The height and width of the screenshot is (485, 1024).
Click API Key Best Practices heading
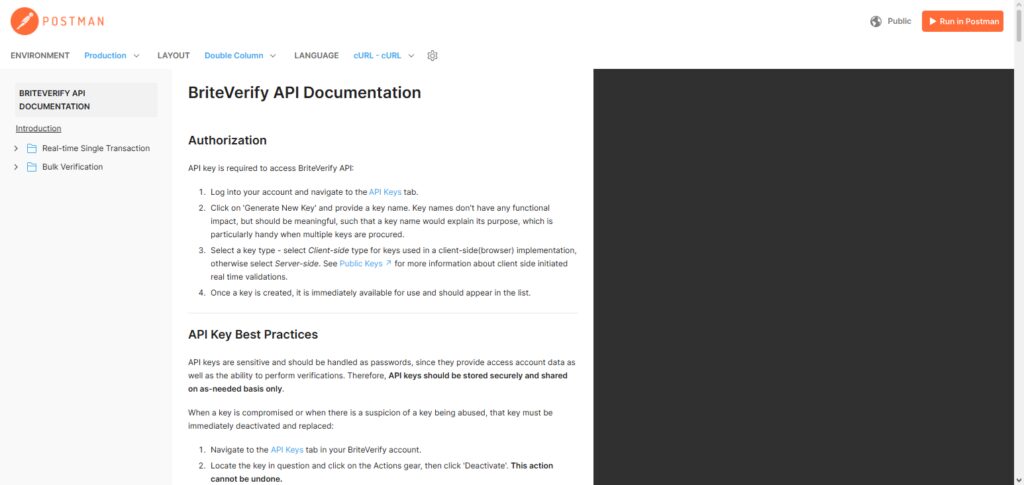[x=253, y=335]
